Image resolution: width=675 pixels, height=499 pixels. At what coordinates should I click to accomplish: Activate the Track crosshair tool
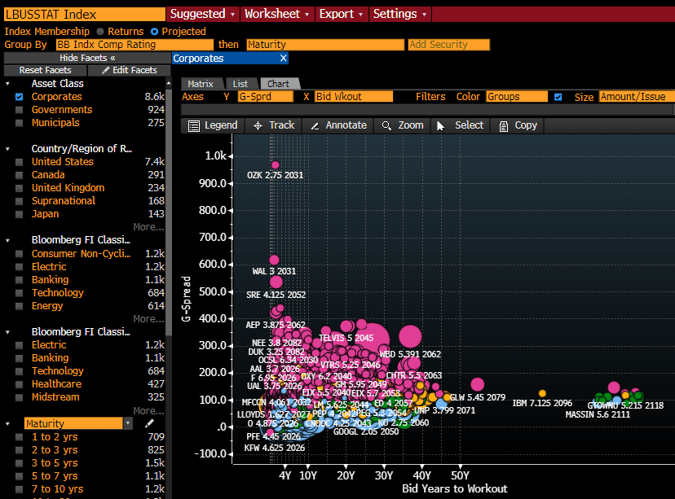[x=258, y=126]
